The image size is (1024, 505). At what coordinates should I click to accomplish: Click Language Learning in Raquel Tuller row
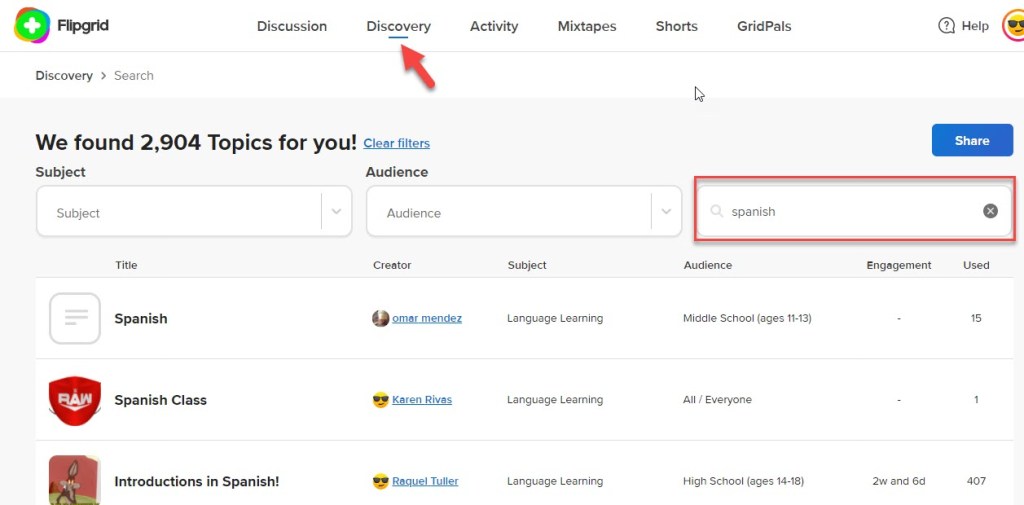click(x=555, y=481)
